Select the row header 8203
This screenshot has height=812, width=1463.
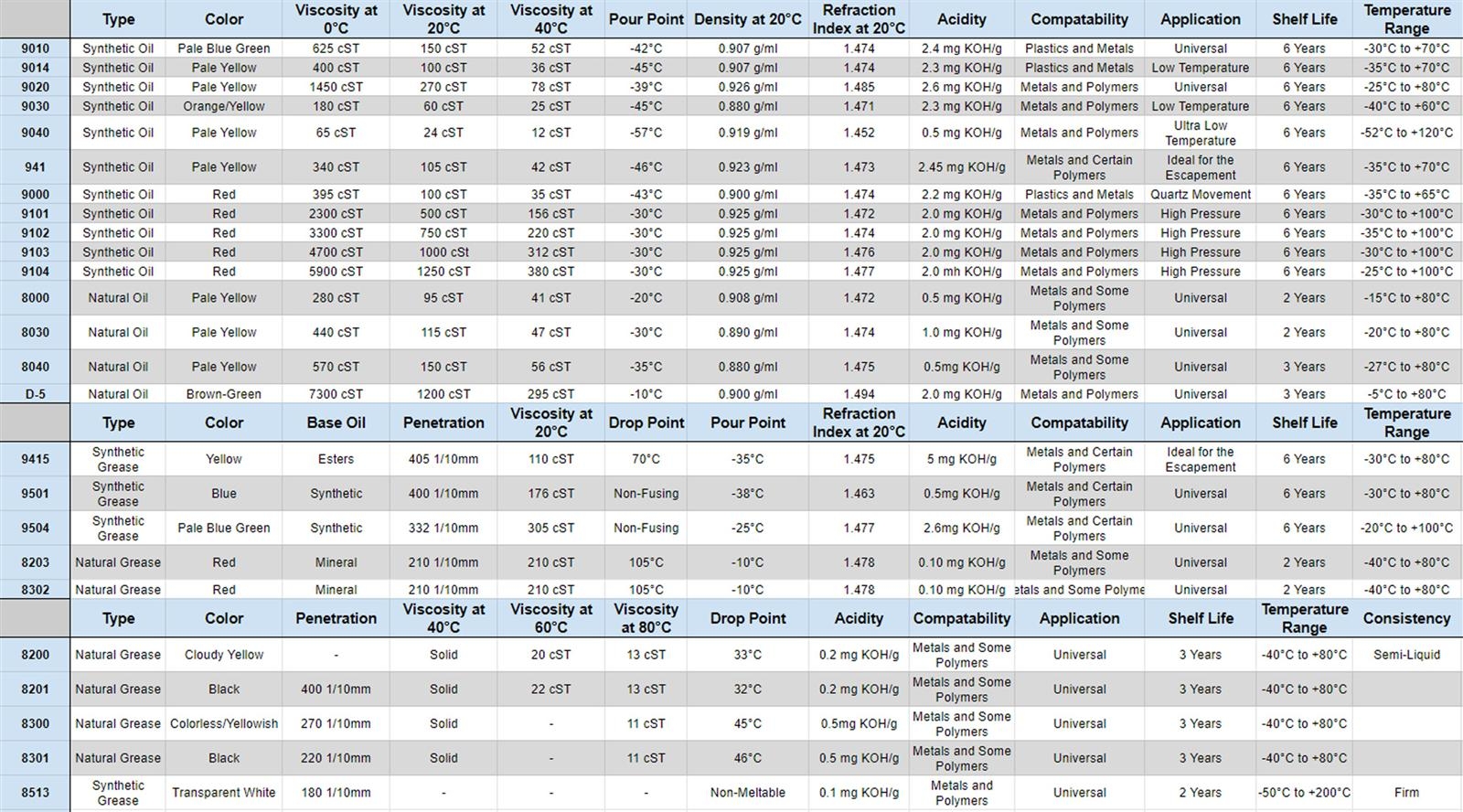coord(35,562)
